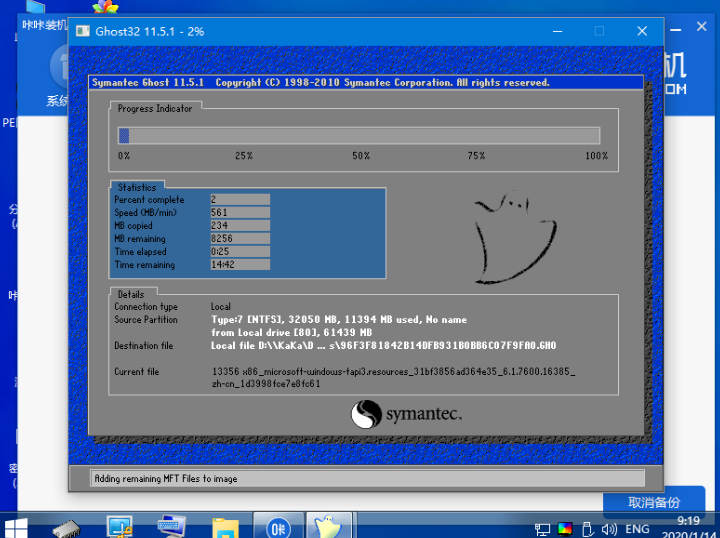Click the Speed value 561
This screenshot has width=720, height=538.
pyautogui.click(x=240, y=213)
